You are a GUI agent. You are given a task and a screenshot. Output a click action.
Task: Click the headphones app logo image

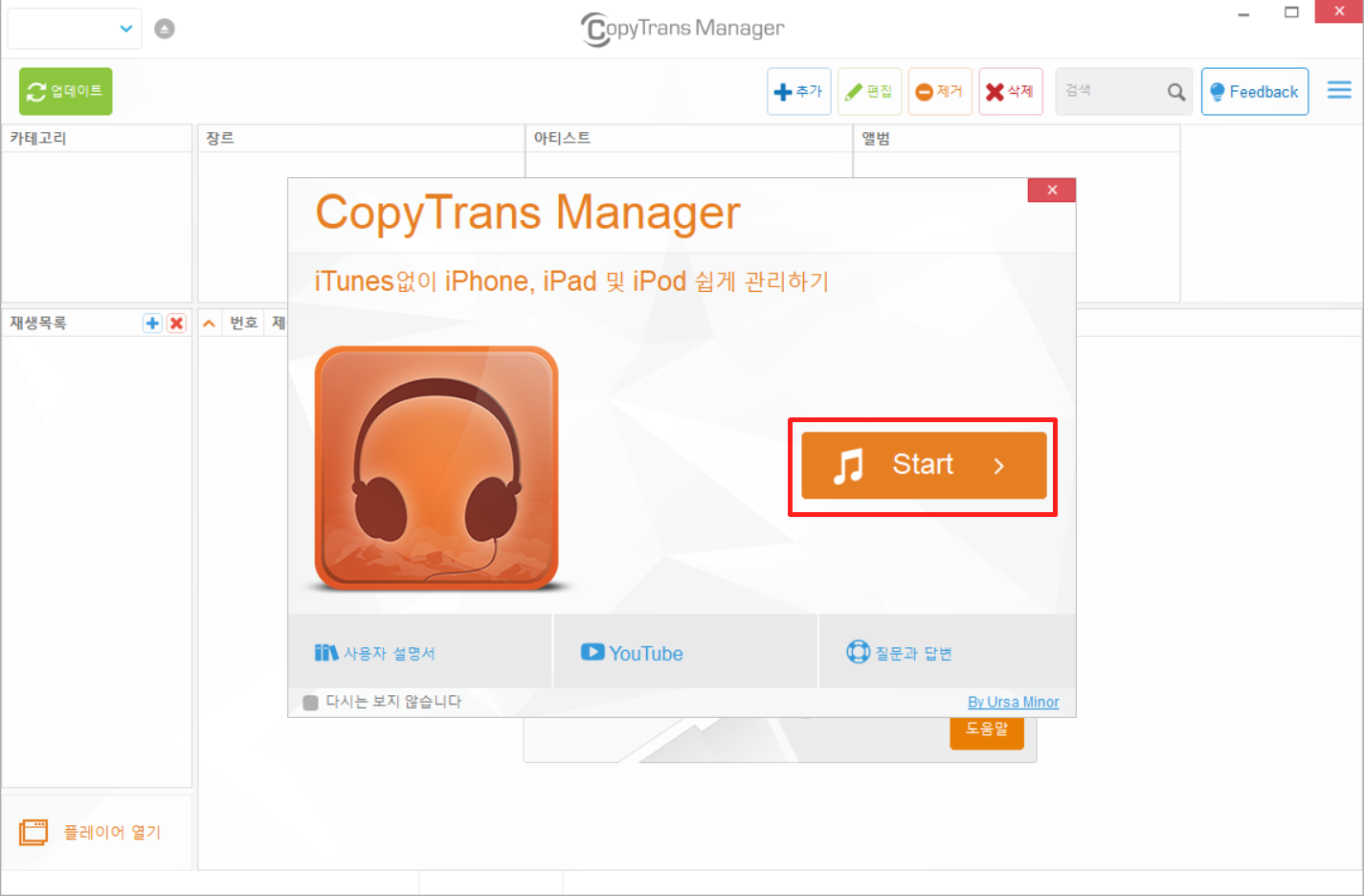436,468
